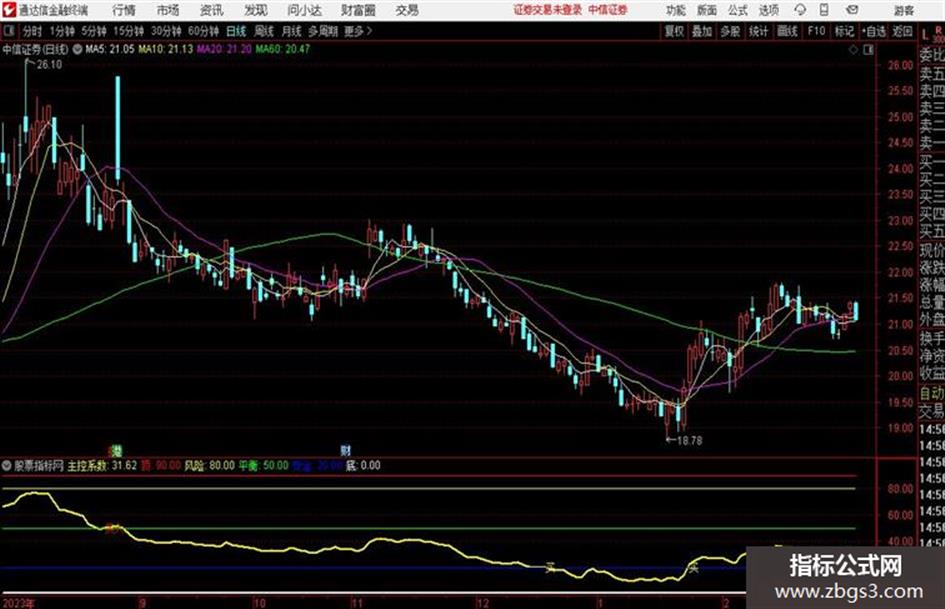Viewport: 945px width, 609px height.
Task: Click the MA60: 20.47 indicator label
Action: click(x=282, y=49)
